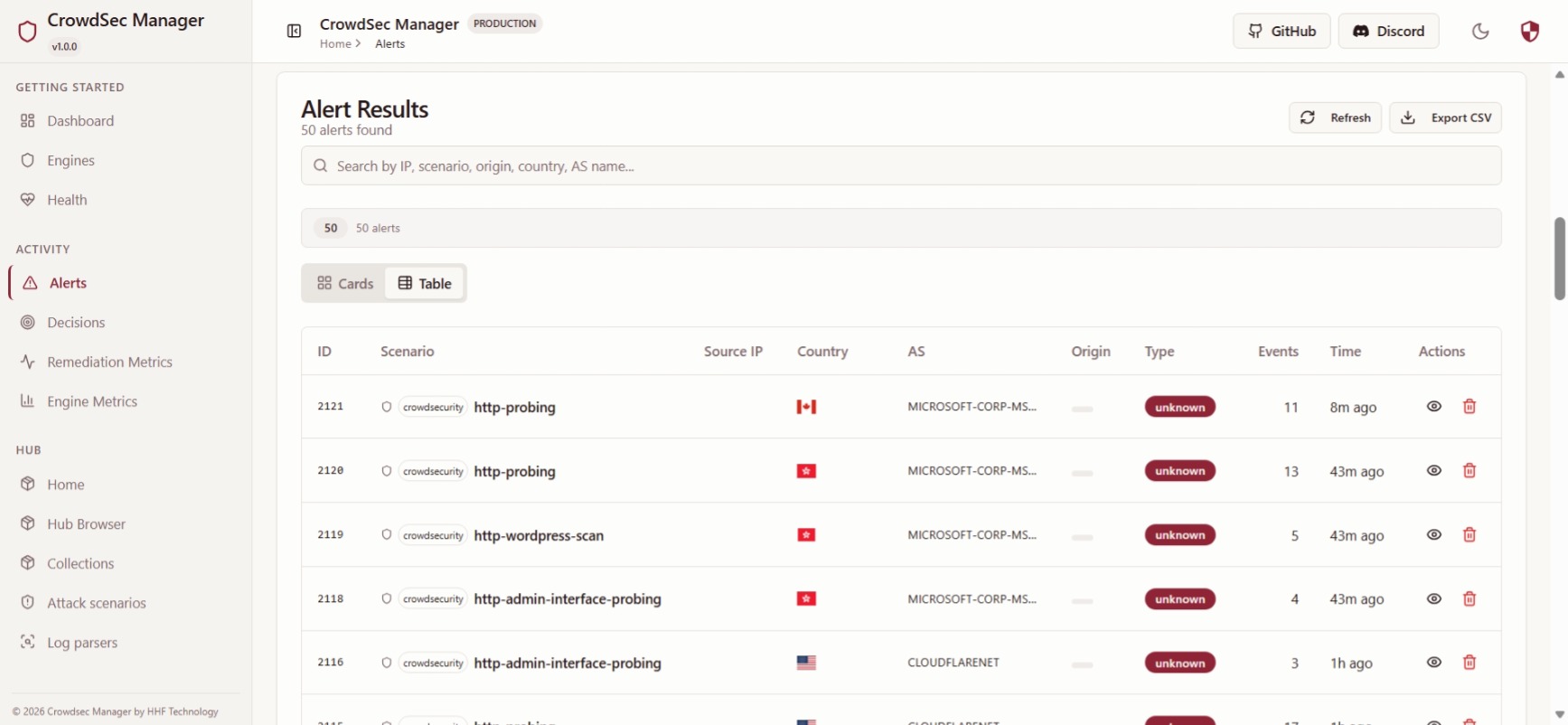
Task: Delete alert 2116 with trash icon
Action: click(x=1469, y=663)
